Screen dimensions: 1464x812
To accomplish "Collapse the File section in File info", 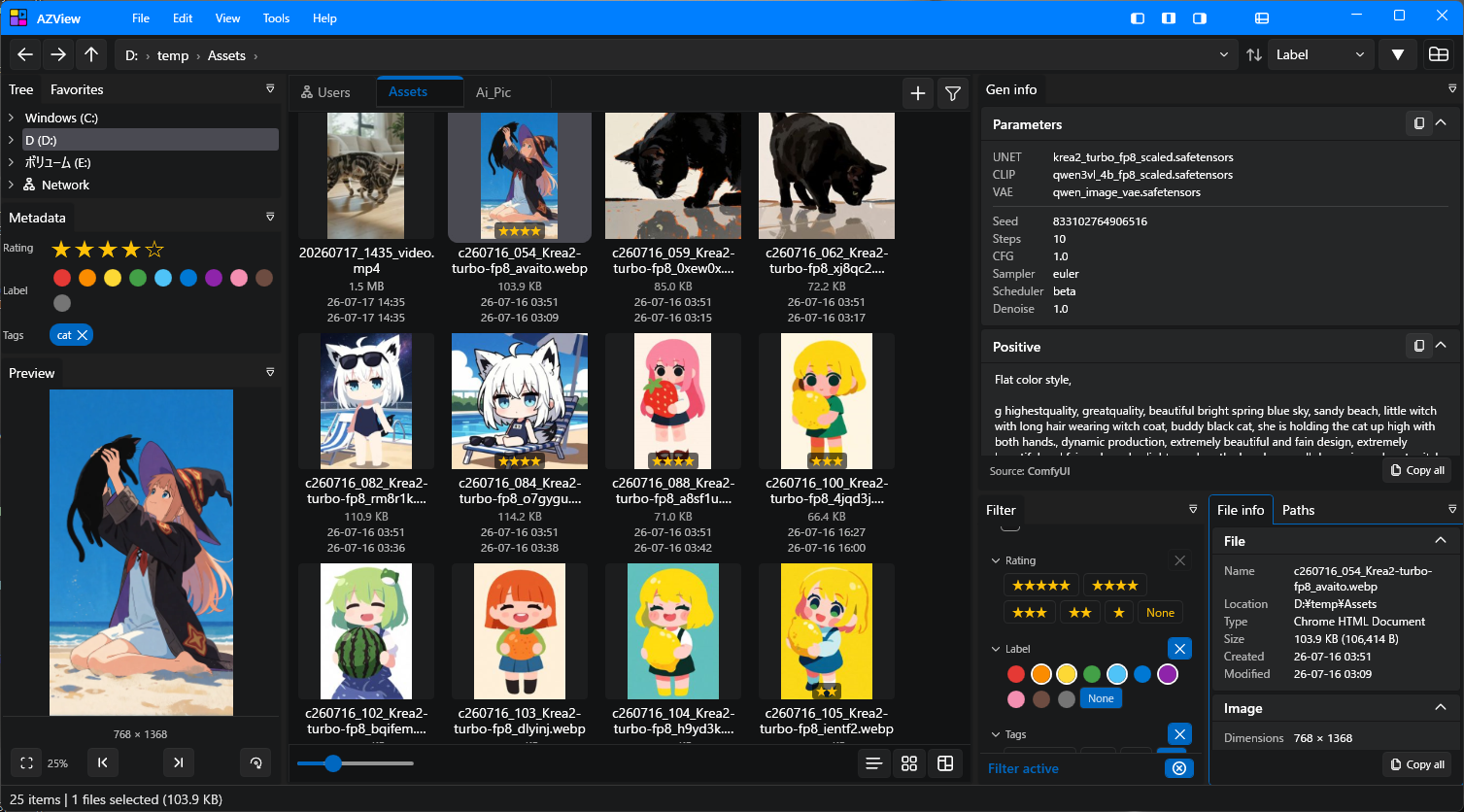I will [1441, 541].
